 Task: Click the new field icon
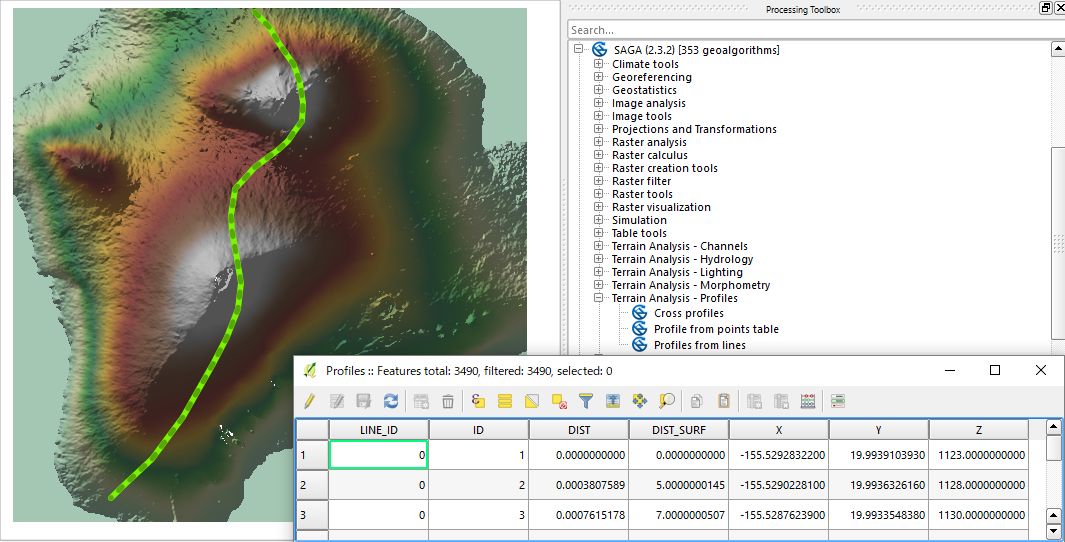tap(754, 401)
